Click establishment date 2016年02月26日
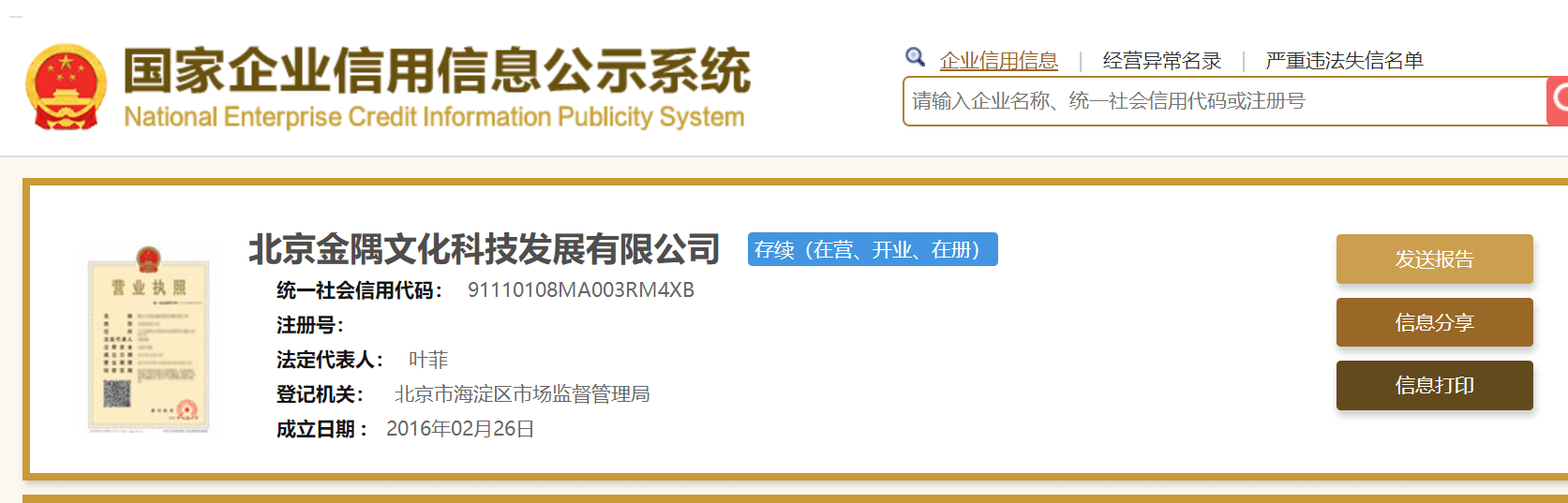This screenshot has height=503, width=1568. click(460, 429)
